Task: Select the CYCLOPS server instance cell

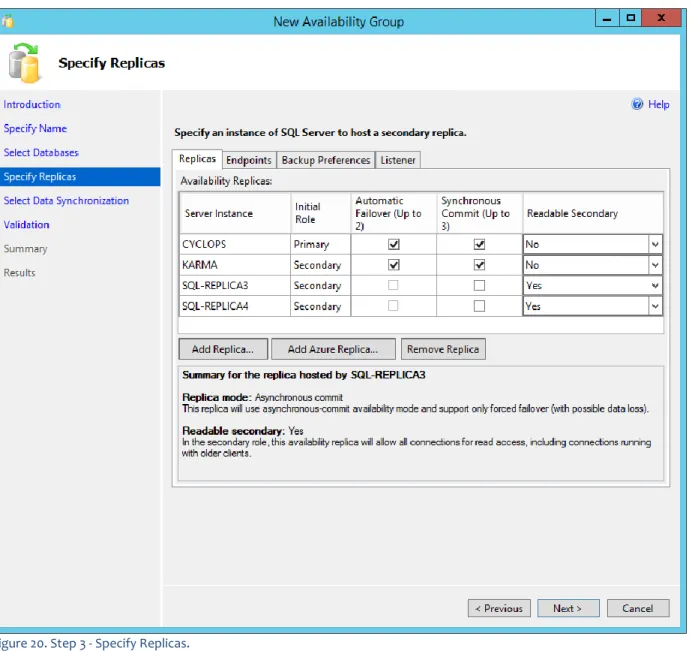Action: (235, 244)
